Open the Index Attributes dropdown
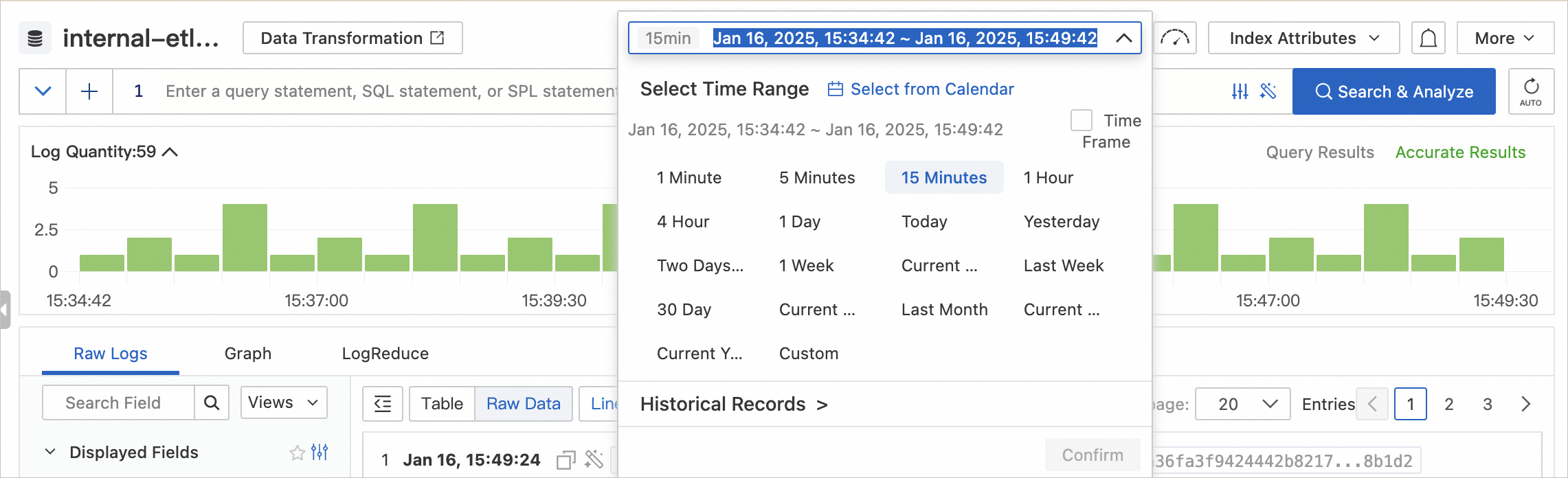 coord(1303,38)
